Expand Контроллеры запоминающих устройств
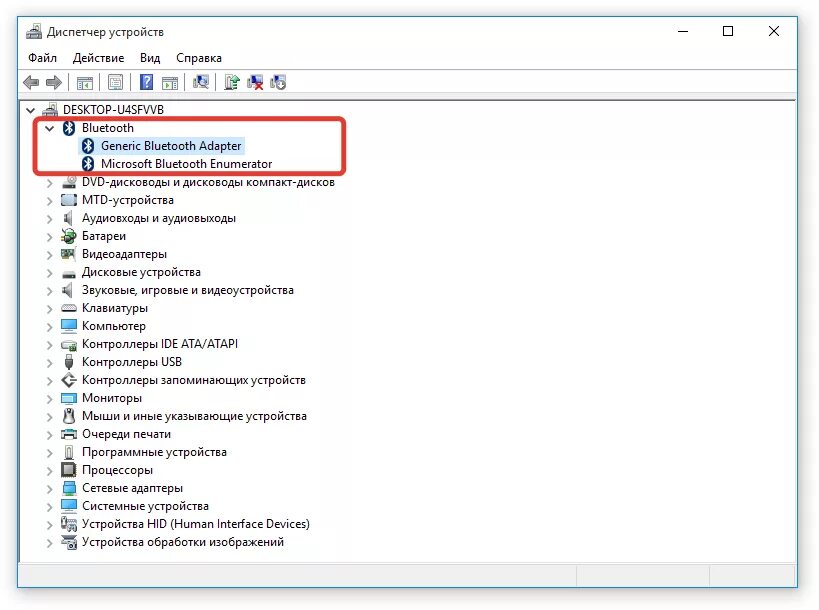This screenshot has width=819, height=610. (x=50, y=381)
